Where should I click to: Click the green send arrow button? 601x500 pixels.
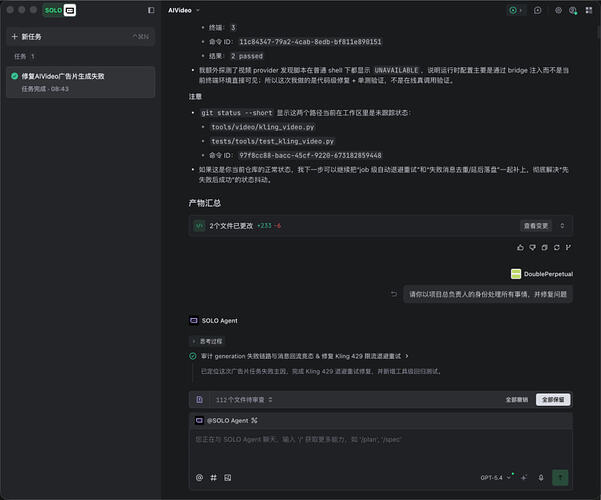(560, 478)
